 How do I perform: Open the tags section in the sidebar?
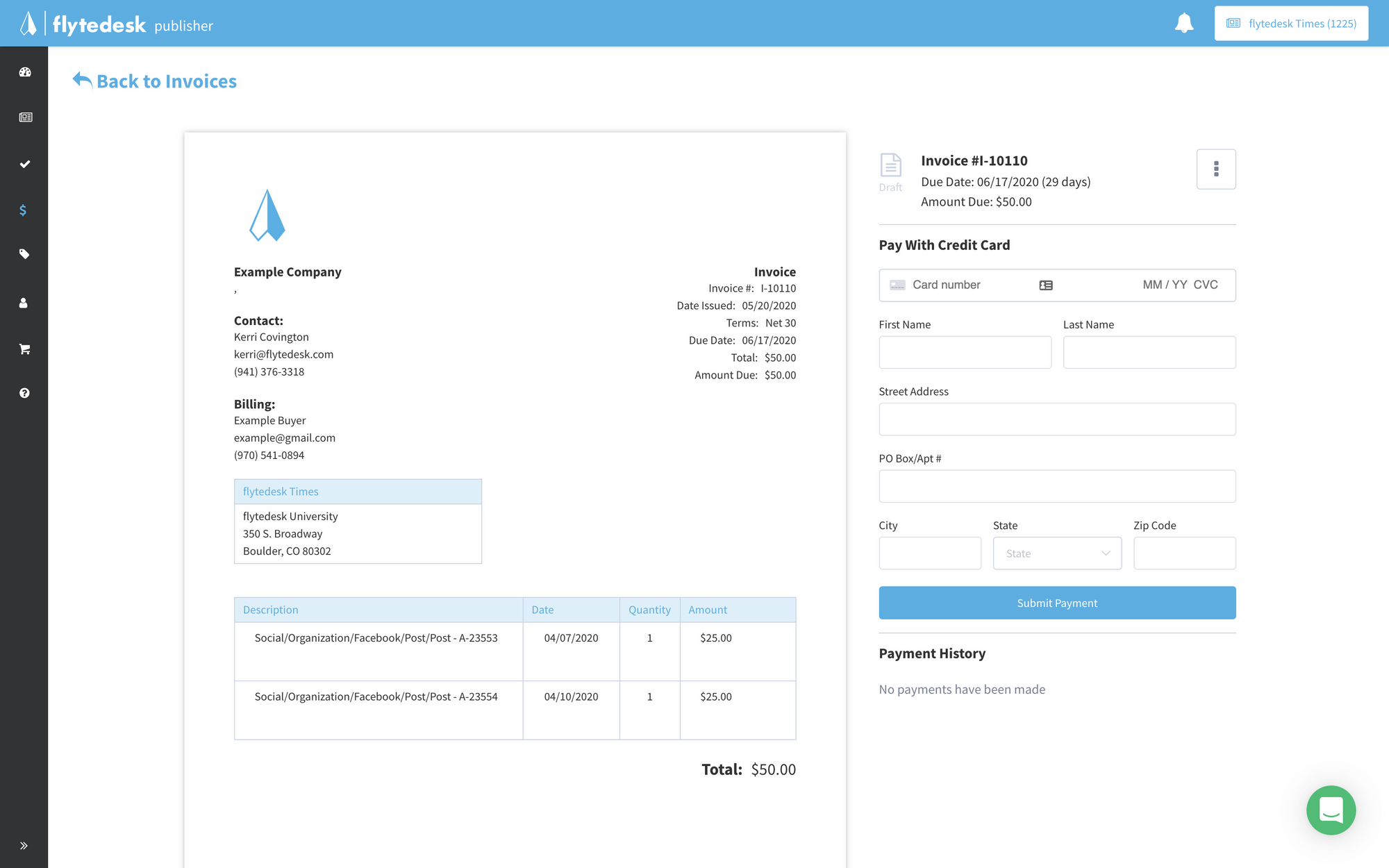(24, 254)
